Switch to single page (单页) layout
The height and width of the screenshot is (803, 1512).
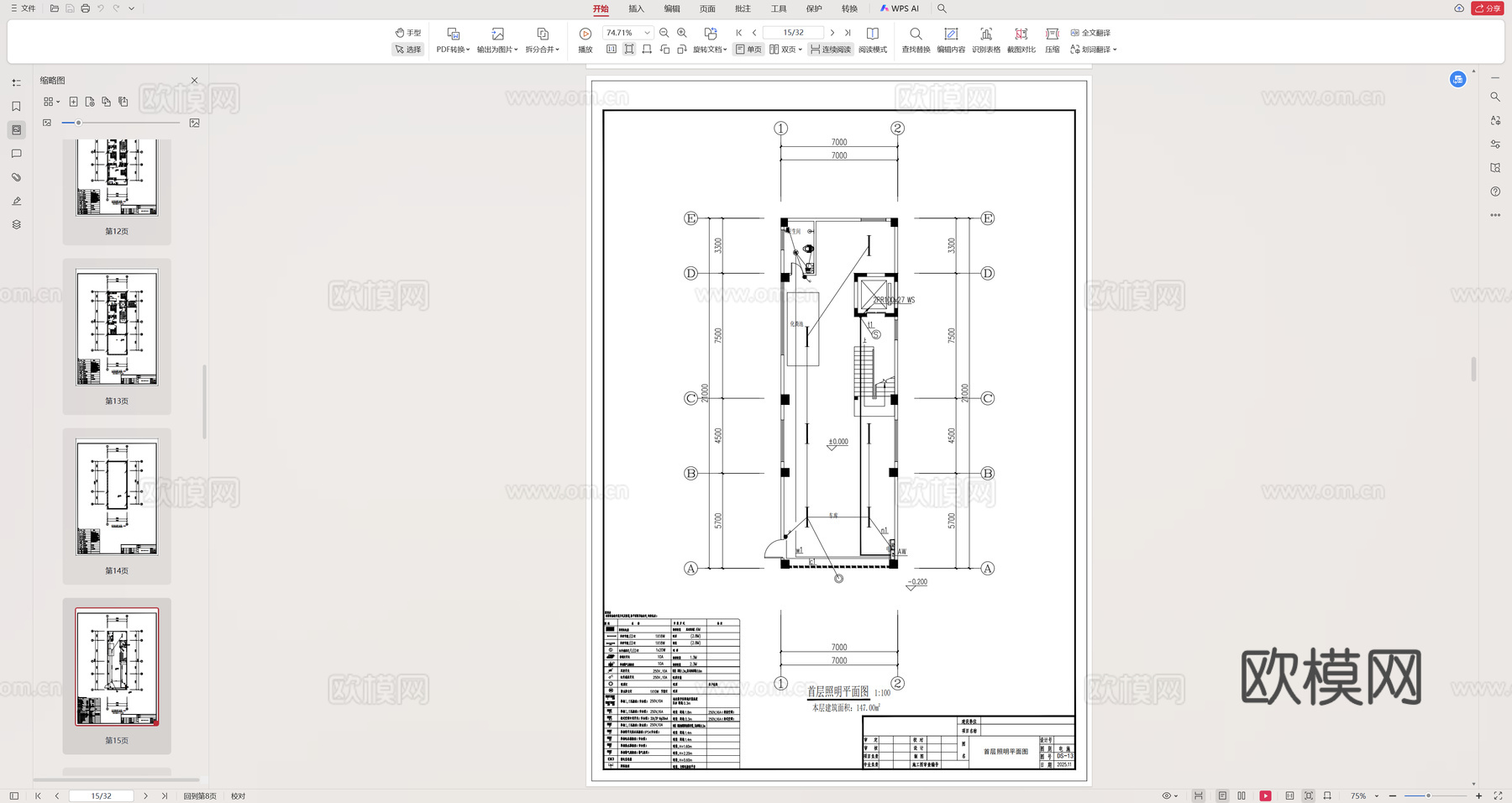pyautogui.click(x=748, y=50)
